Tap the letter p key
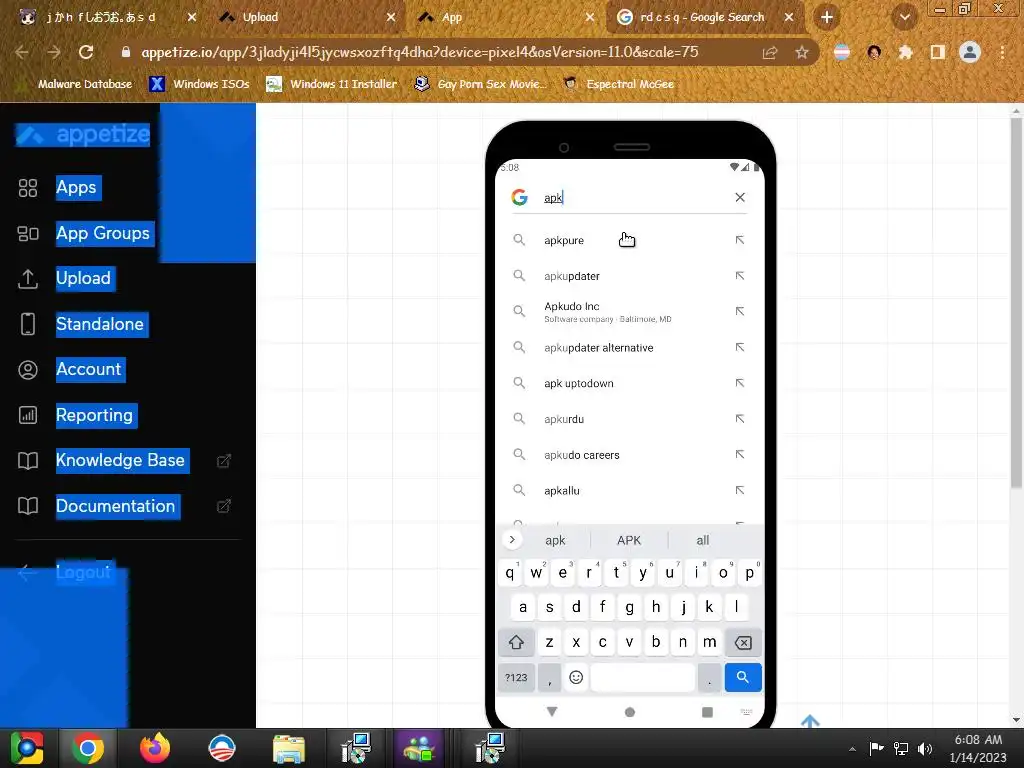The height and width of the screenshot is (768, 1024). pyautogui.click(x=750, y=573)
